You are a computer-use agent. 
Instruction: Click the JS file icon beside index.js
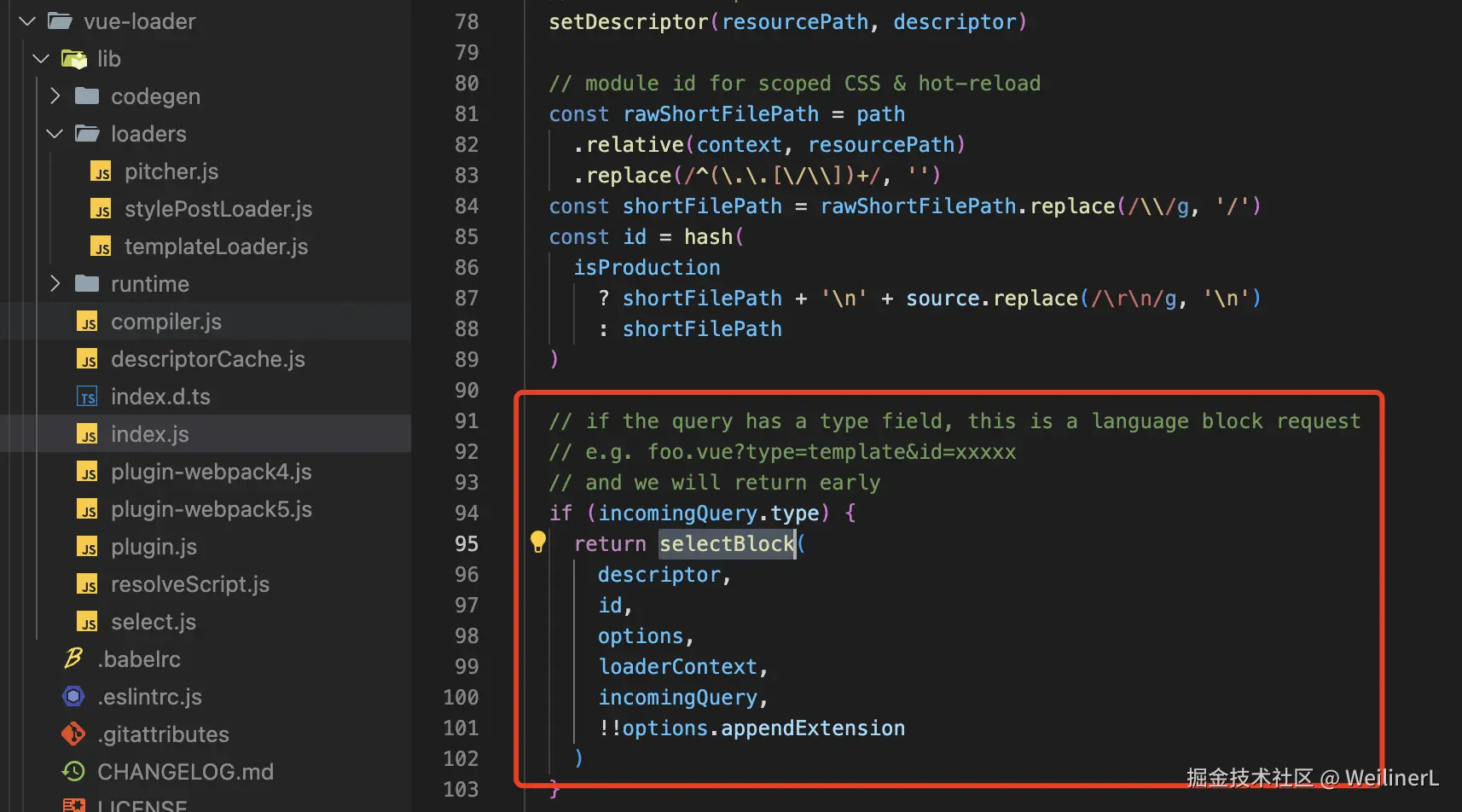[x=87, y=434]
